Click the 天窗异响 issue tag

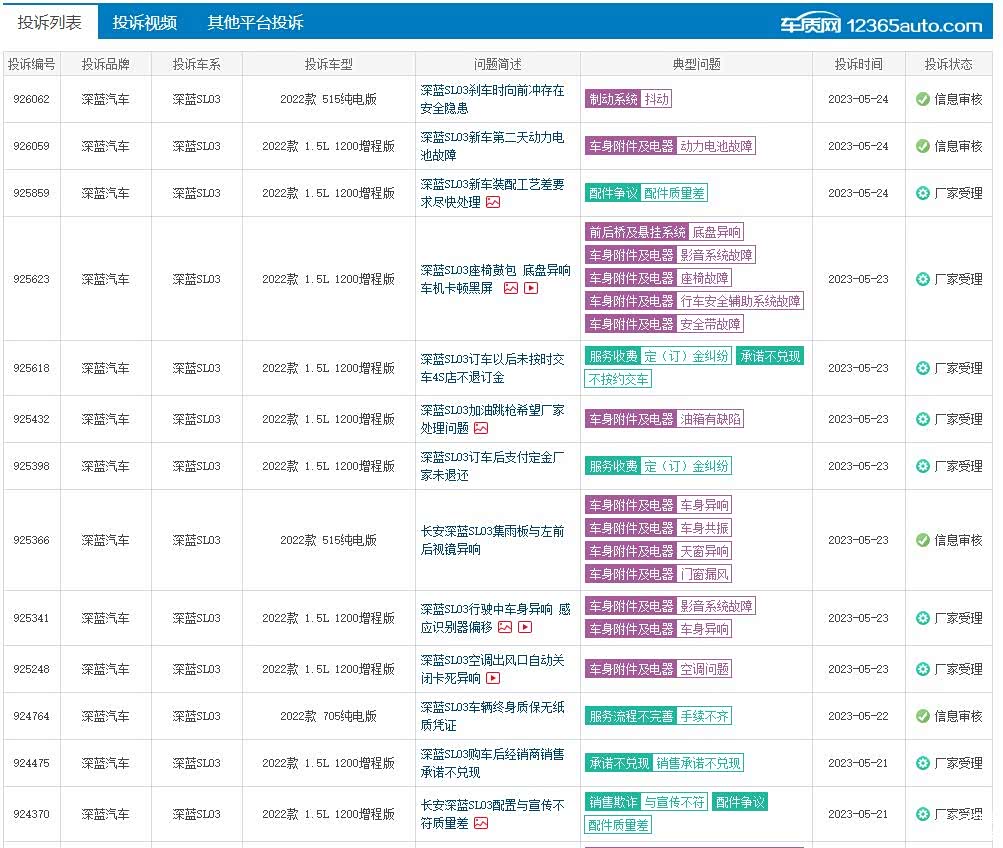point(705,551)
